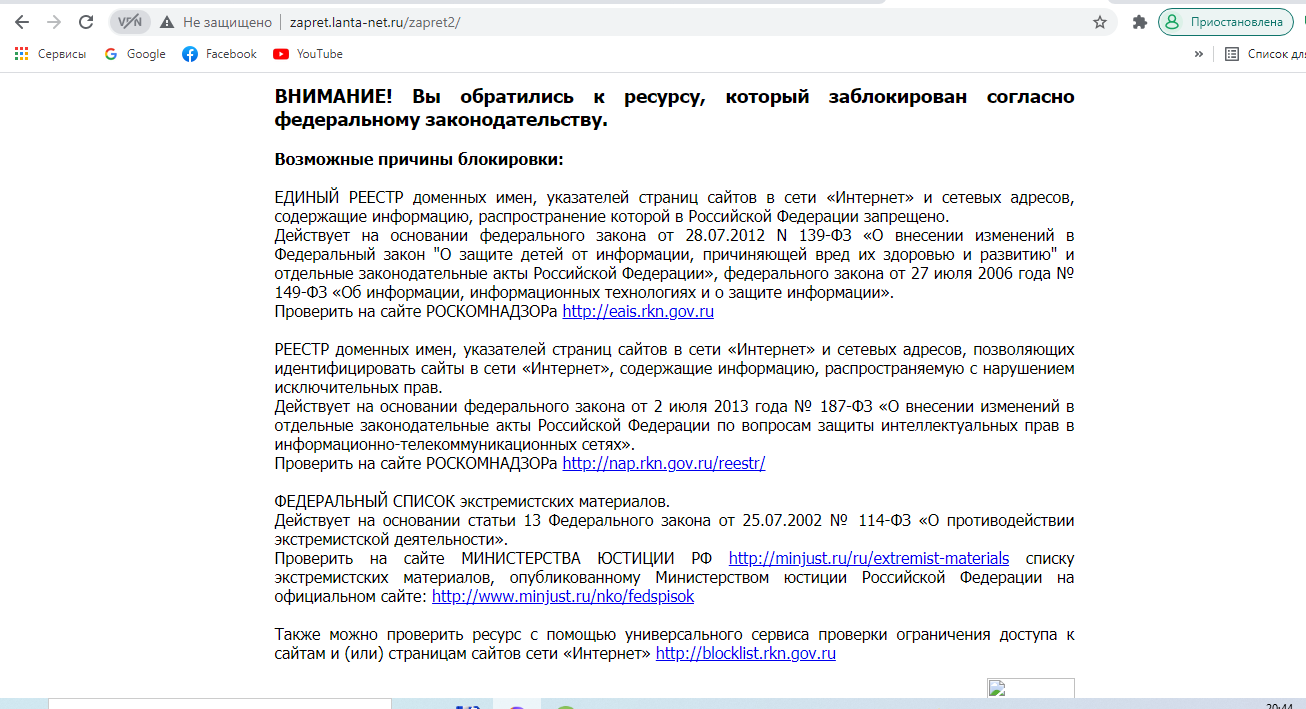Open the www.minjust.ru/nko/fedspisok link
The height and width of the screenshot is (709, 1306).
(563, 596)
